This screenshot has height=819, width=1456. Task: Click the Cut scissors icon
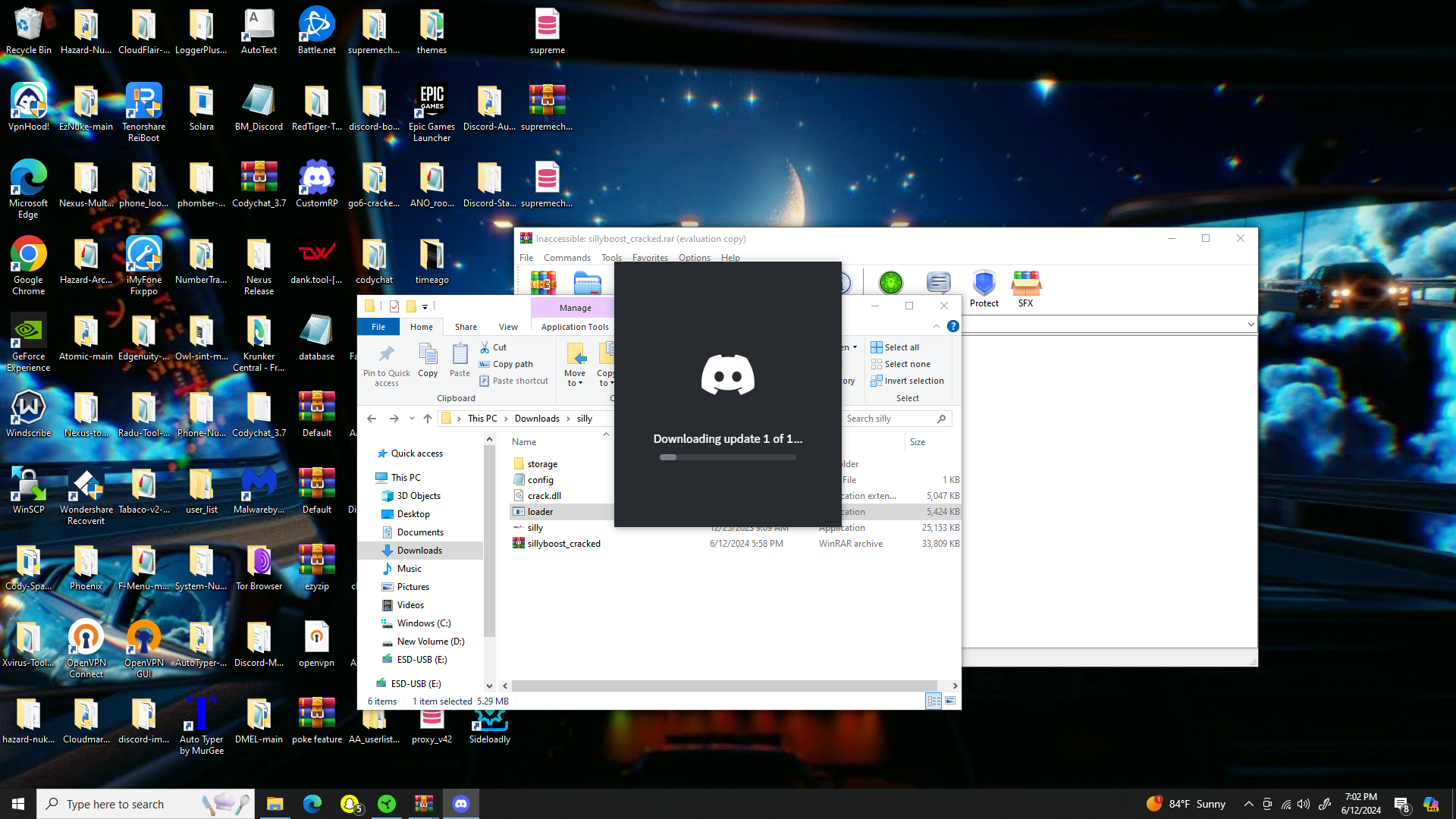485,347
